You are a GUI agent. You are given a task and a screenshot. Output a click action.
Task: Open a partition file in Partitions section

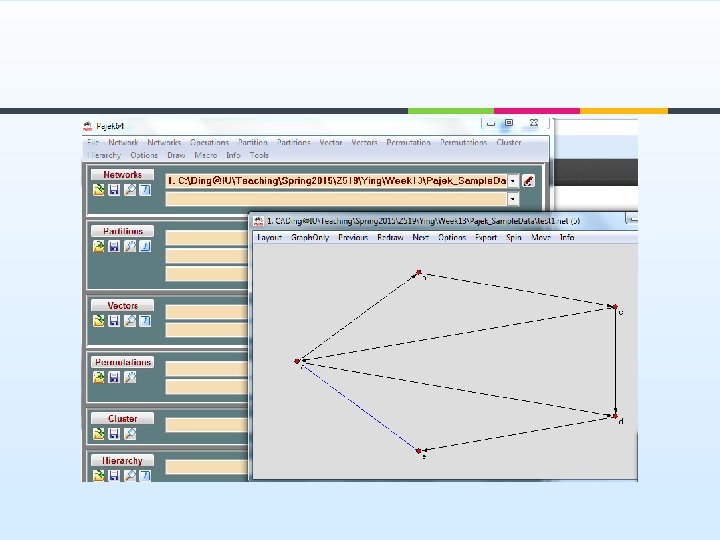tap(98, 246)
